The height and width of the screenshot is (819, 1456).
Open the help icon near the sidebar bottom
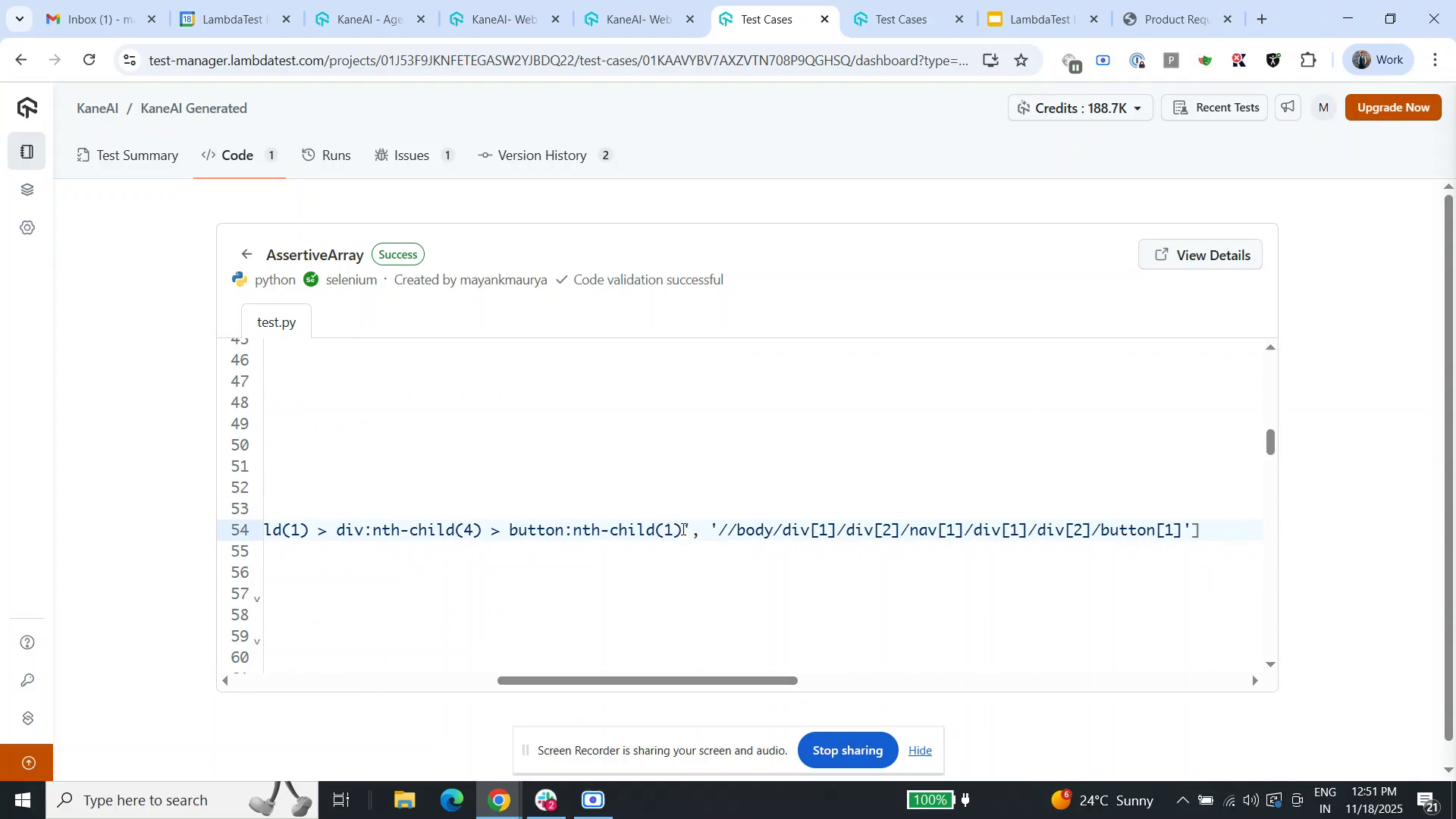click(x=27, y=642)
